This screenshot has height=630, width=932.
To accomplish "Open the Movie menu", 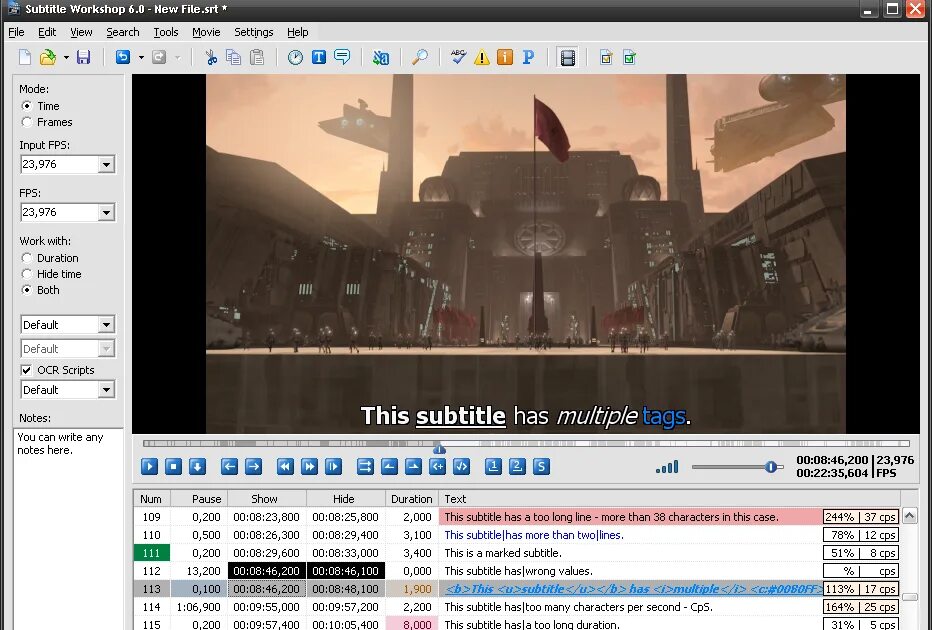I will [206, 32].
